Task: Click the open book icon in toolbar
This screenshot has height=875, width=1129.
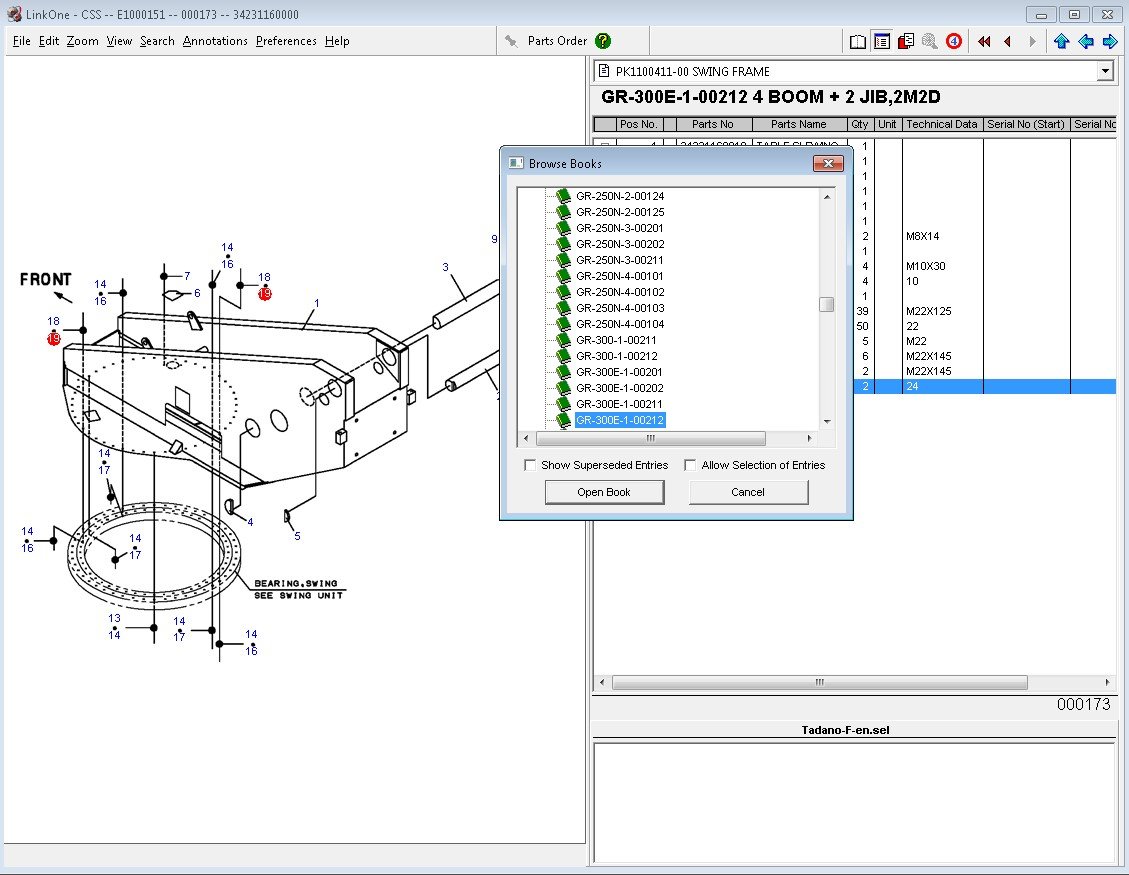Action: point(858,41)
